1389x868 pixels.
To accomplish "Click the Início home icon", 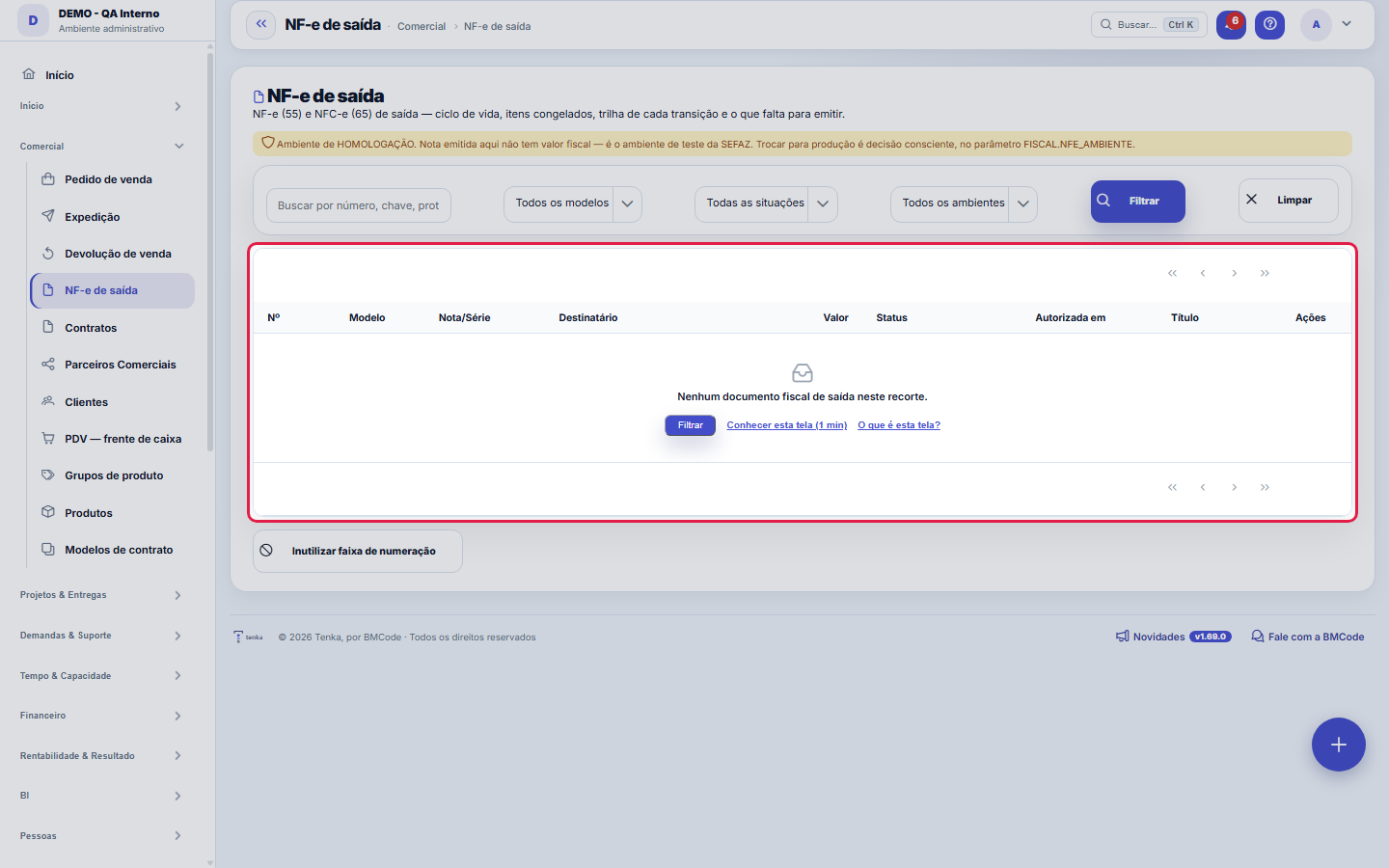I will [29, 74].
